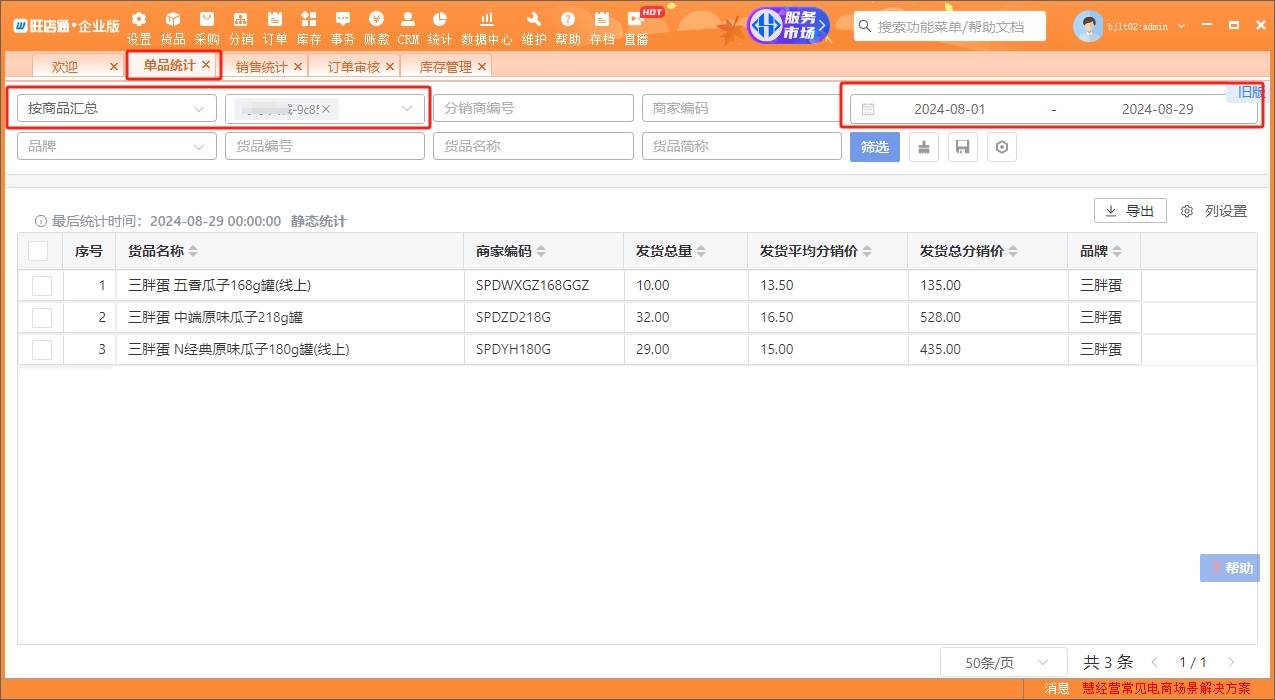
Task: Expand the 按商品汇总 dropdown
Action: [116, 109]
